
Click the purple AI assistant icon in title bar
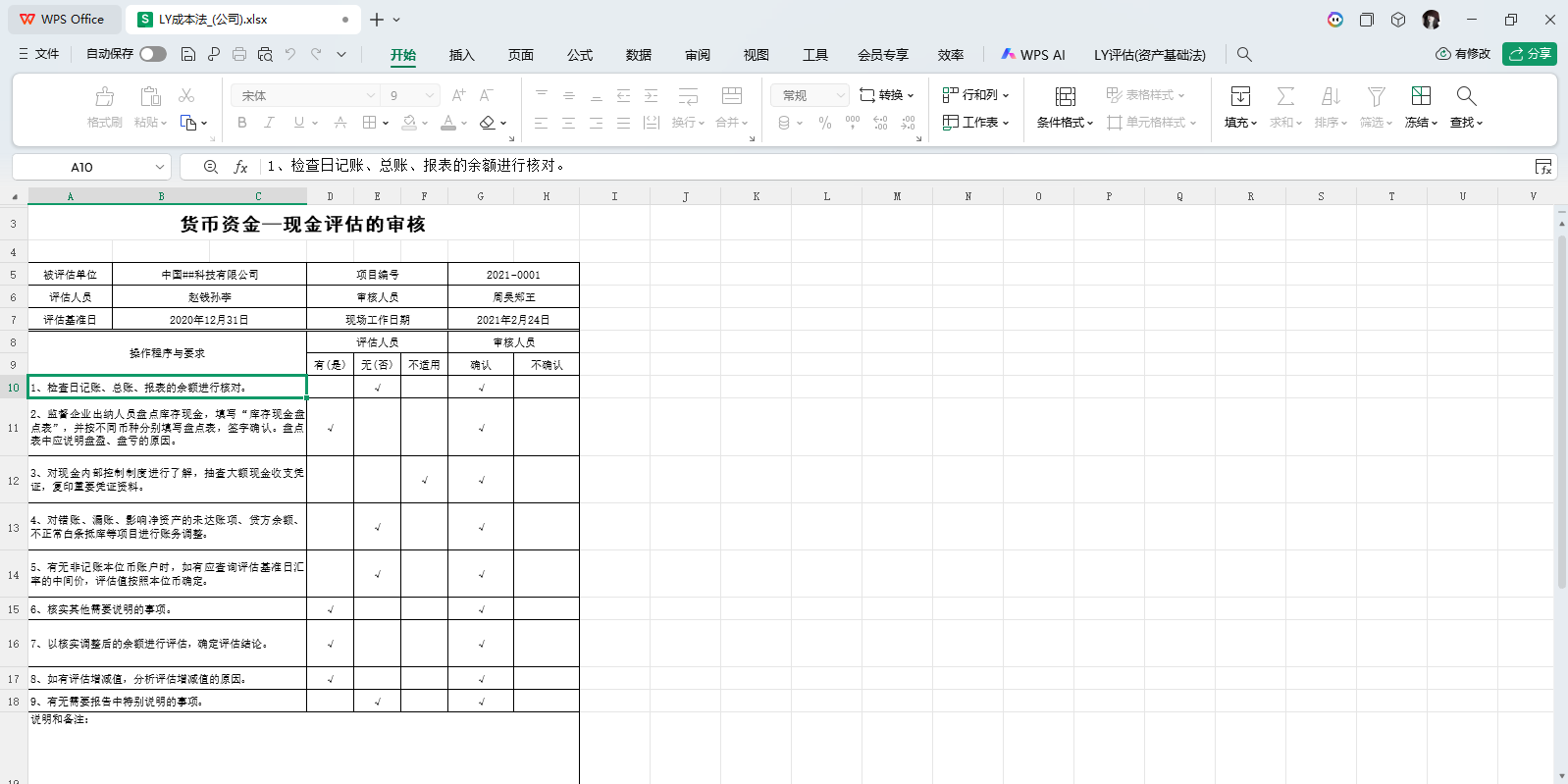tap(1335, 20)
